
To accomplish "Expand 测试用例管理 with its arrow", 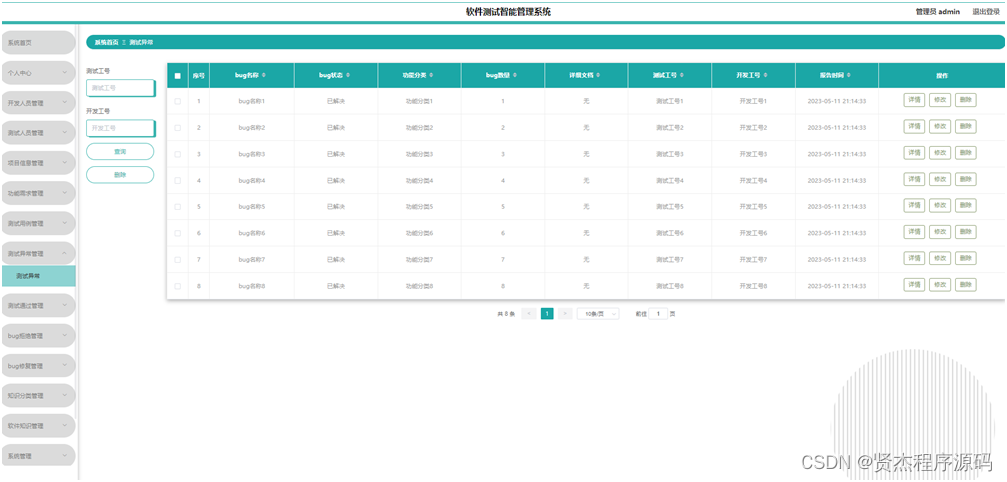I will pos(64,223).
